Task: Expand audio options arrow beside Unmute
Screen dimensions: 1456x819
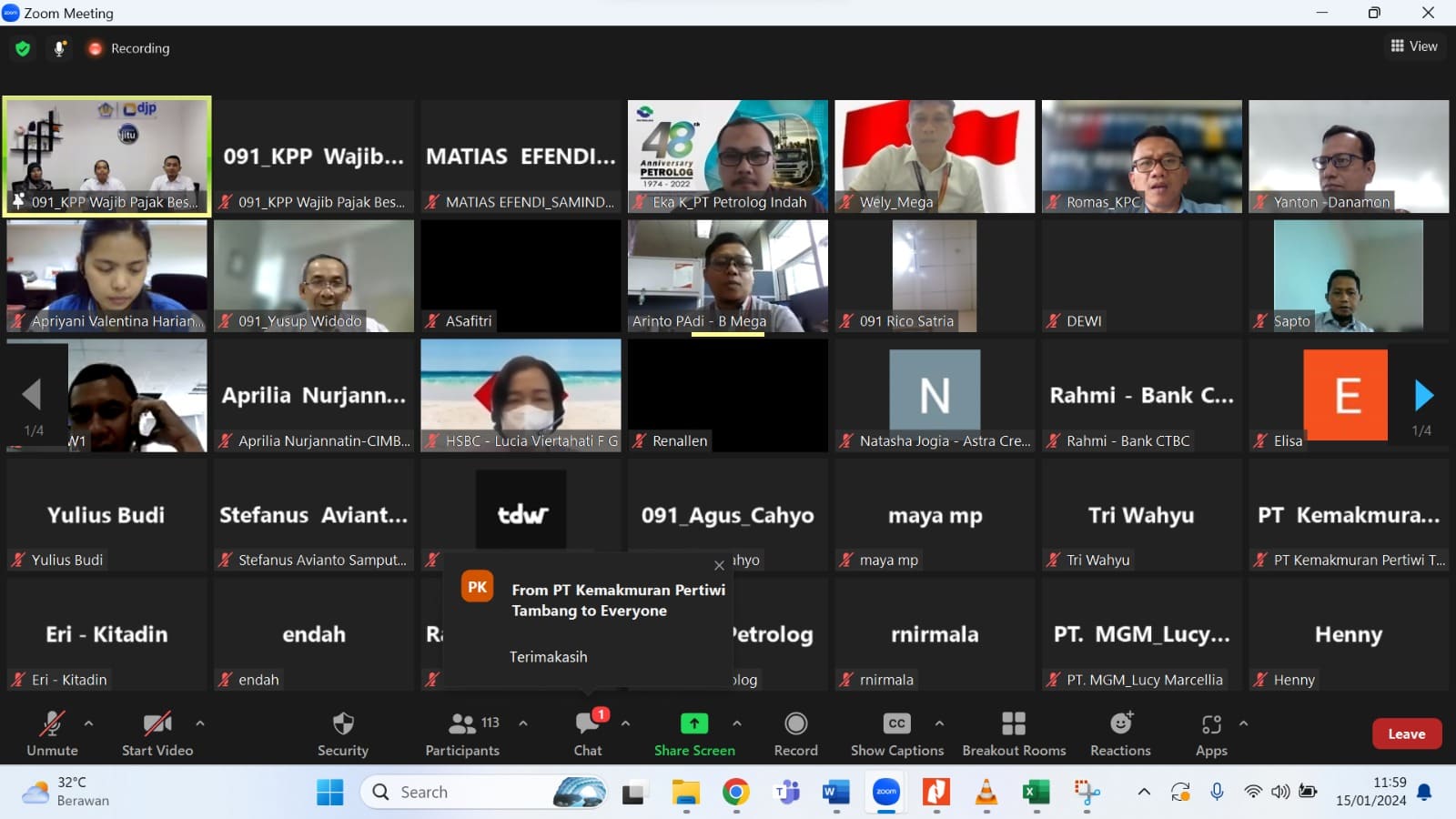Action: (88, 723)
